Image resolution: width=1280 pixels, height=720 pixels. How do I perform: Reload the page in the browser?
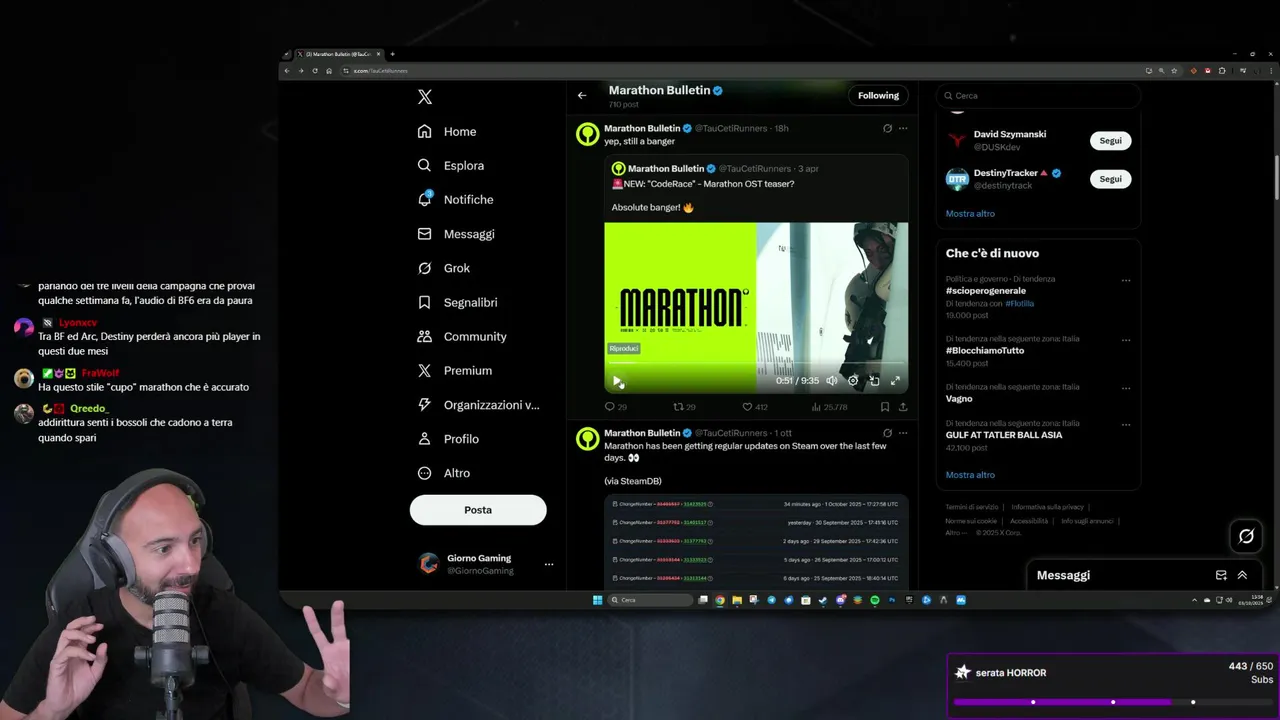pos(315,71)
